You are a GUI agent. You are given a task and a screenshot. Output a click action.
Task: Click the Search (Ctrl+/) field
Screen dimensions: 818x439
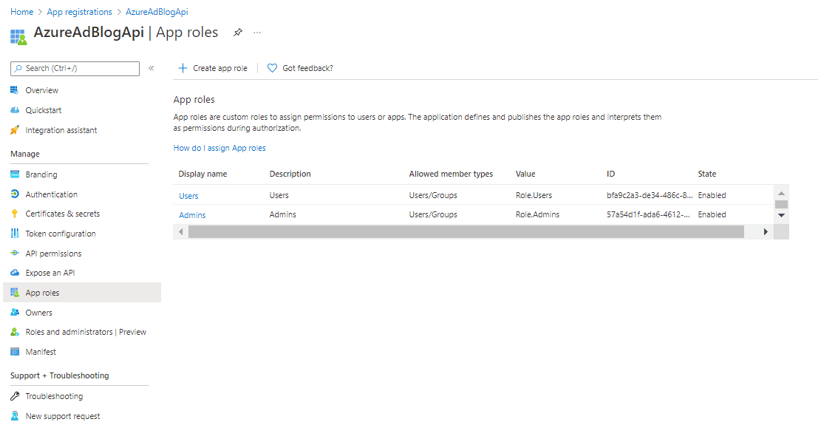[75, 68]
